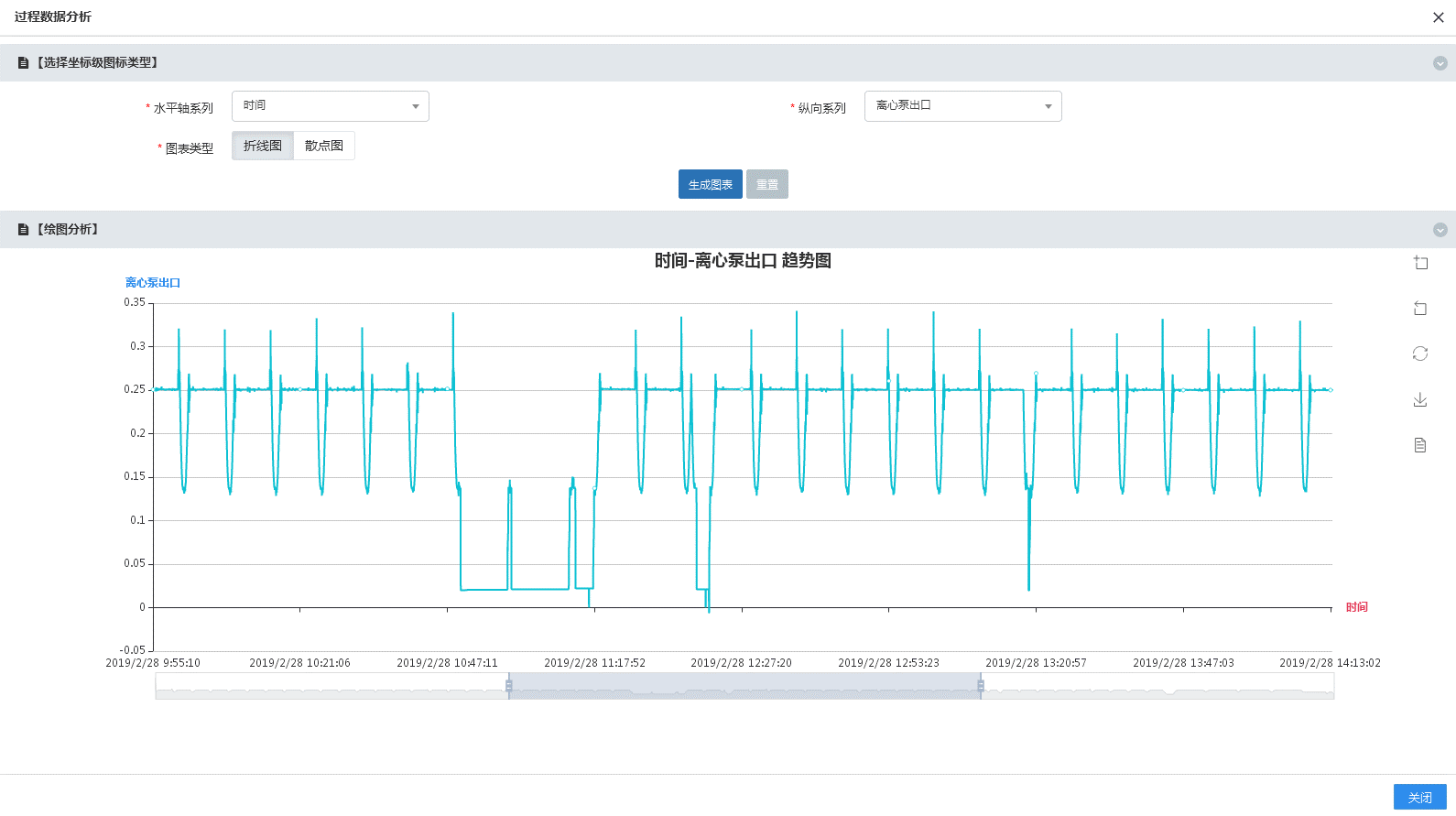The height and width of the screenshot is (816, 1456).
Task: Select the 散点图 chart type
Action: click(324, 146)
